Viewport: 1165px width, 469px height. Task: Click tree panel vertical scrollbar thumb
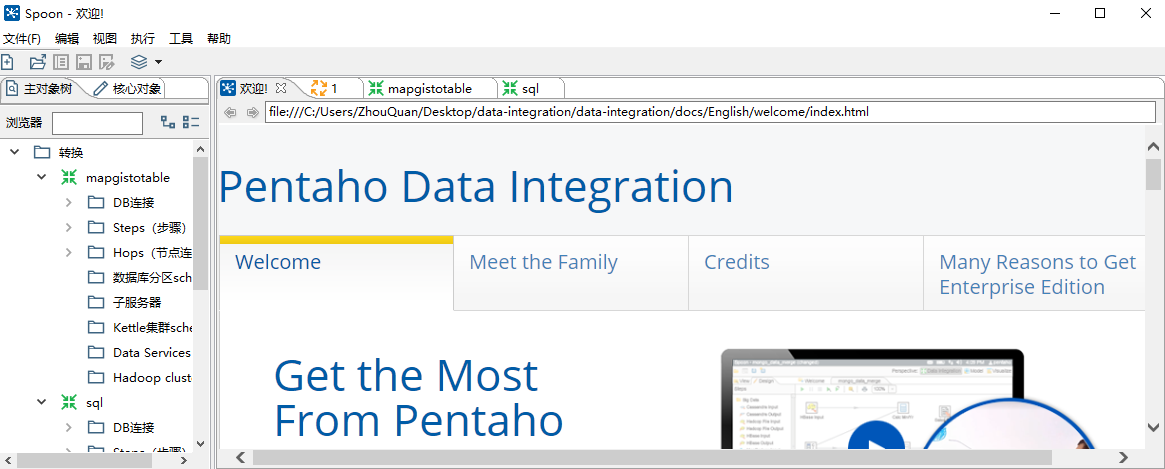(x=201, y=223)
